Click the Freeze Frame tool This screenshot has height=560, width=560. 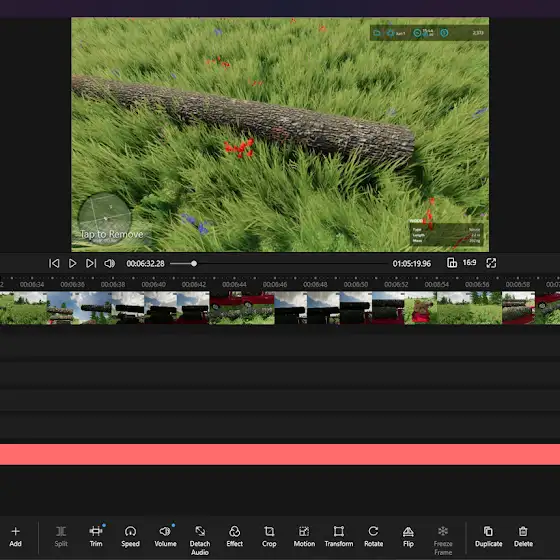point(443,540)
